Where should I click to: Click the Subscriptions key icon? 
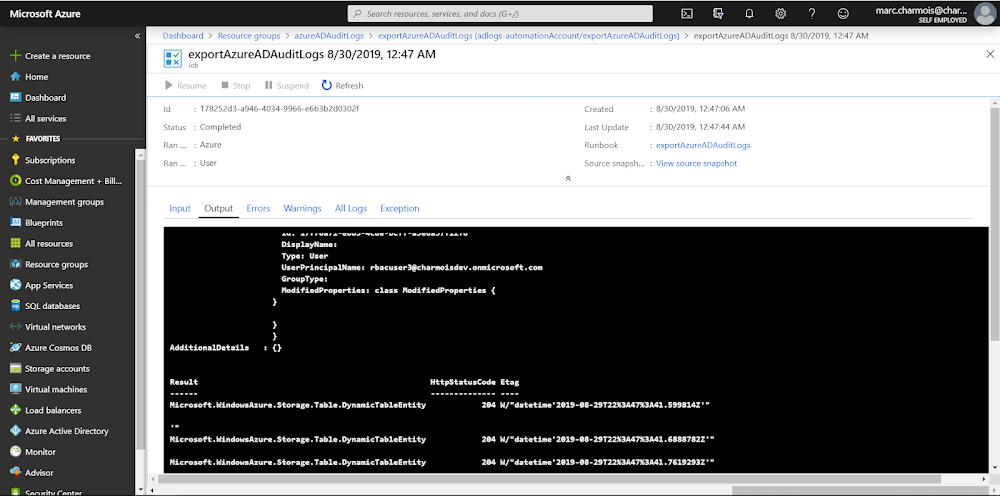[16, 160]
